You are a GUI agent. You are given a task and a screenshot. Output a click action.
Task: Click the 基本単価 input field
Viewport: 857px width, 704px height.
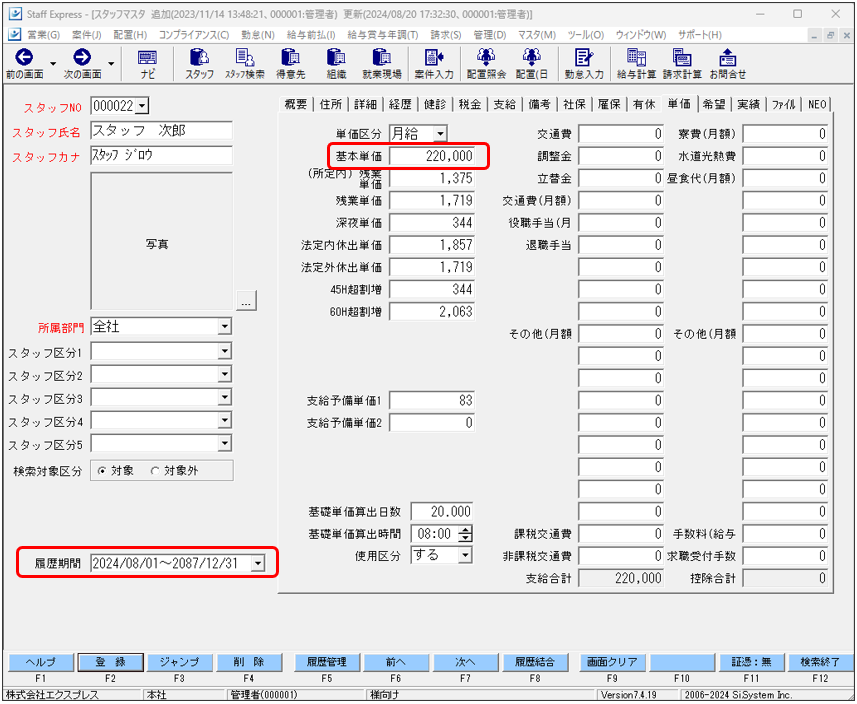(432, 156)
